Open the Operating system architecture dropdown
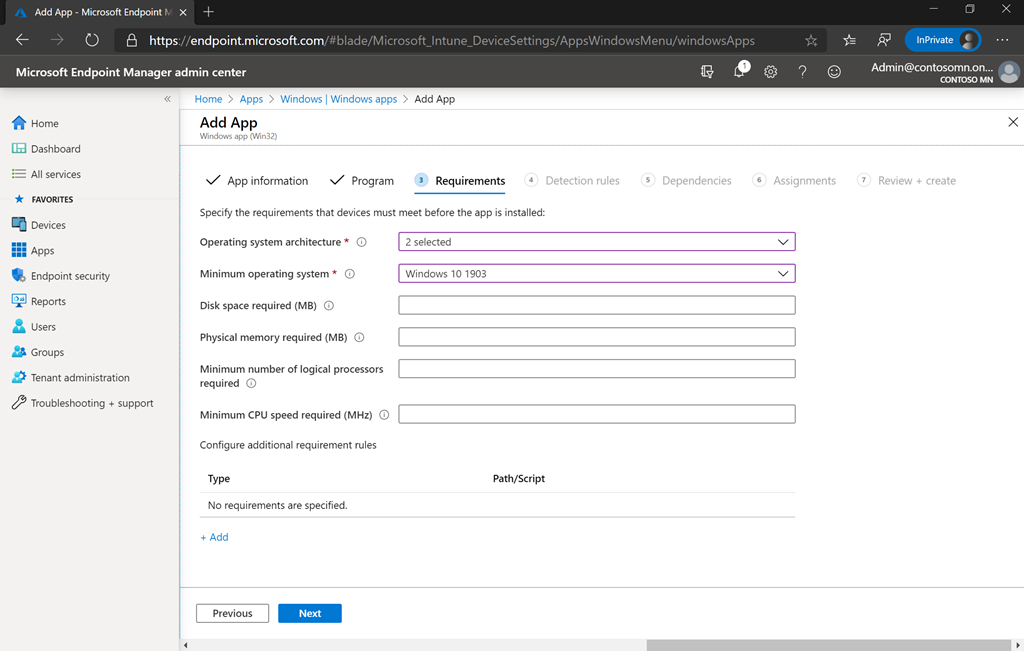 pyautogui.click(x=596, y=241)
